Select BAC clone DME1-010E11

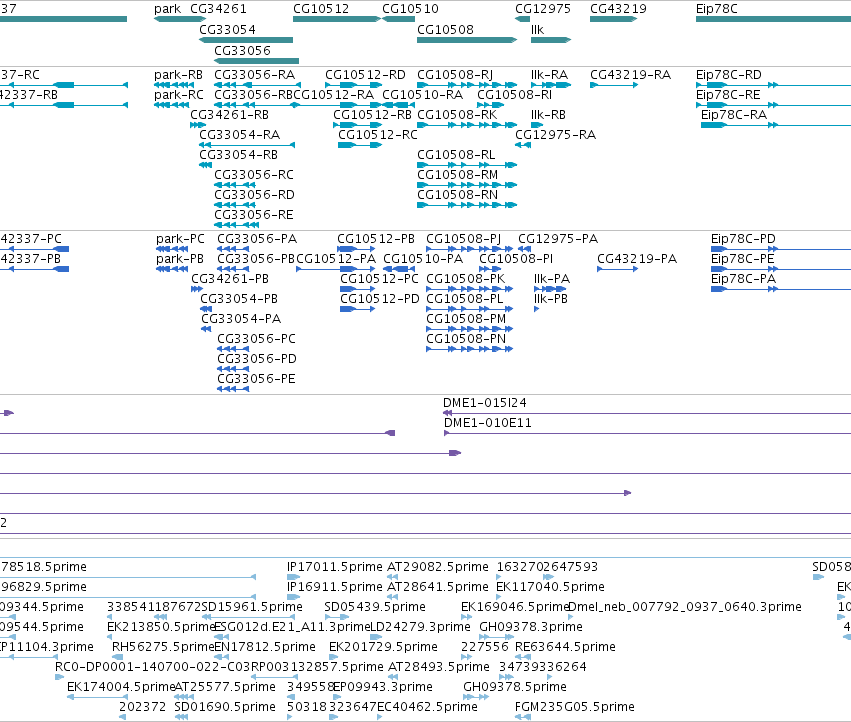[x=487, y=423]
